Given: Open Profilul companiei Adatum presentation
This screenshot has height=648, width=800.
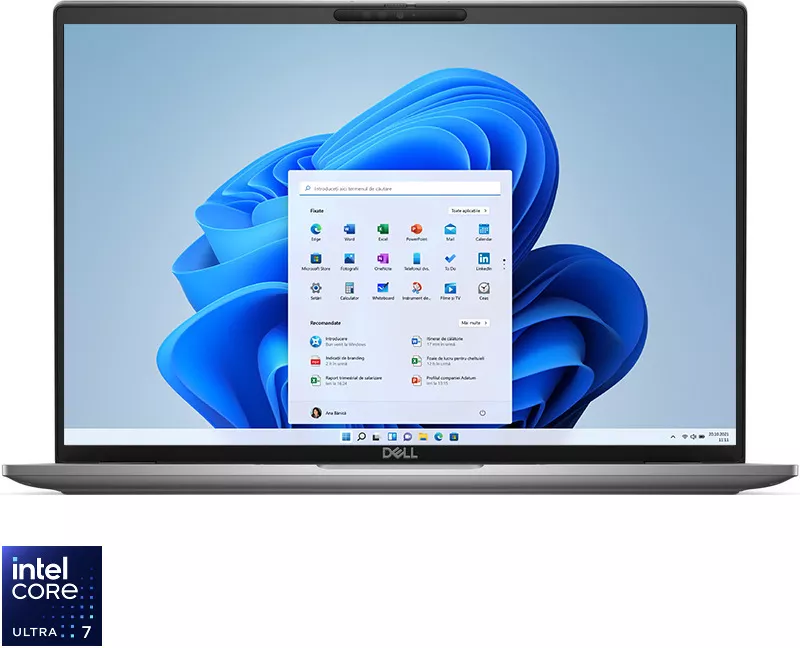Looking at the screenshot, I should 444,380.
